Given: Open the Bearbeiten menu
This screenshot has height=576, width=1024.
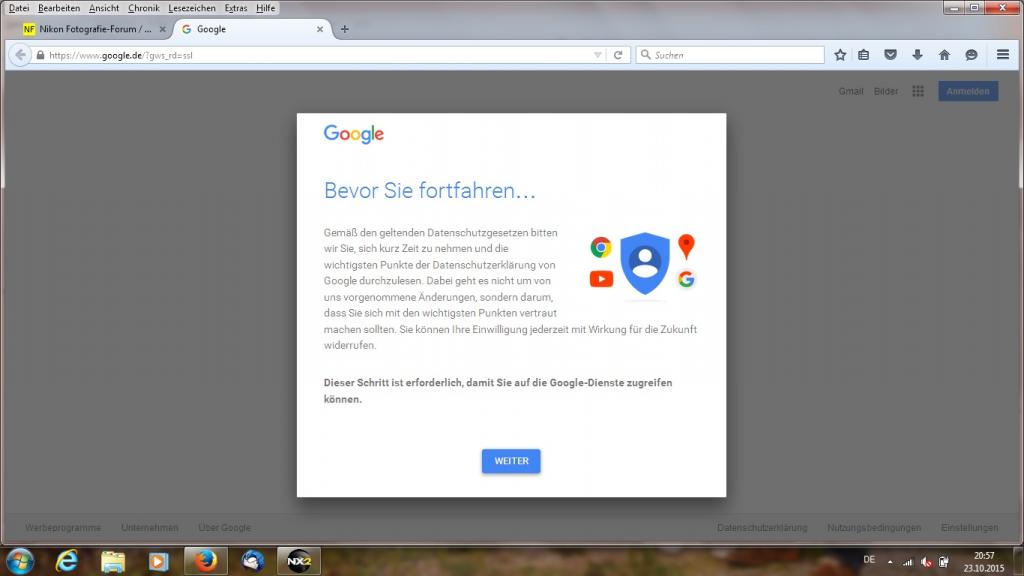Looking at the screenshot, I should click(59, 8).
